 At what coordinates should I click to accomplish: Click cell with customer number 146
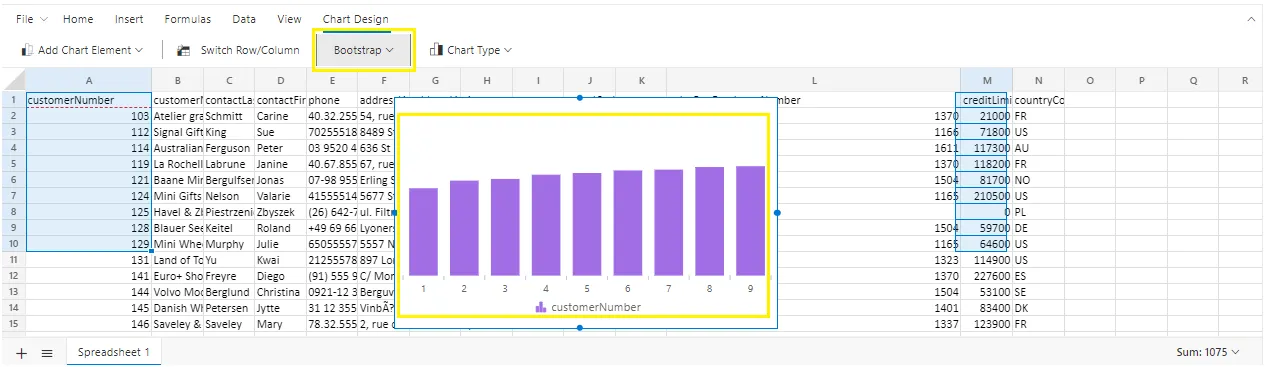click(89, 324)
